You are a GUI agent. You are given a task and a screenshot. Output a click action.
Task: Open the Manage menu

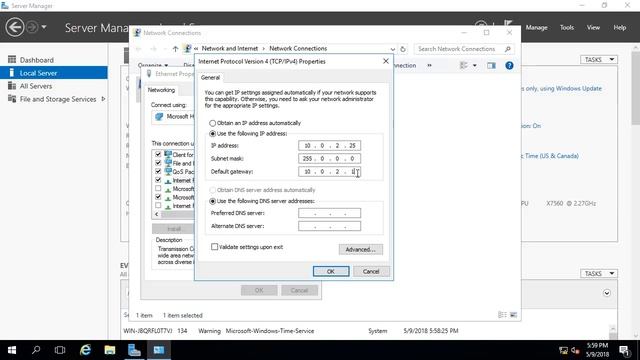536,27
